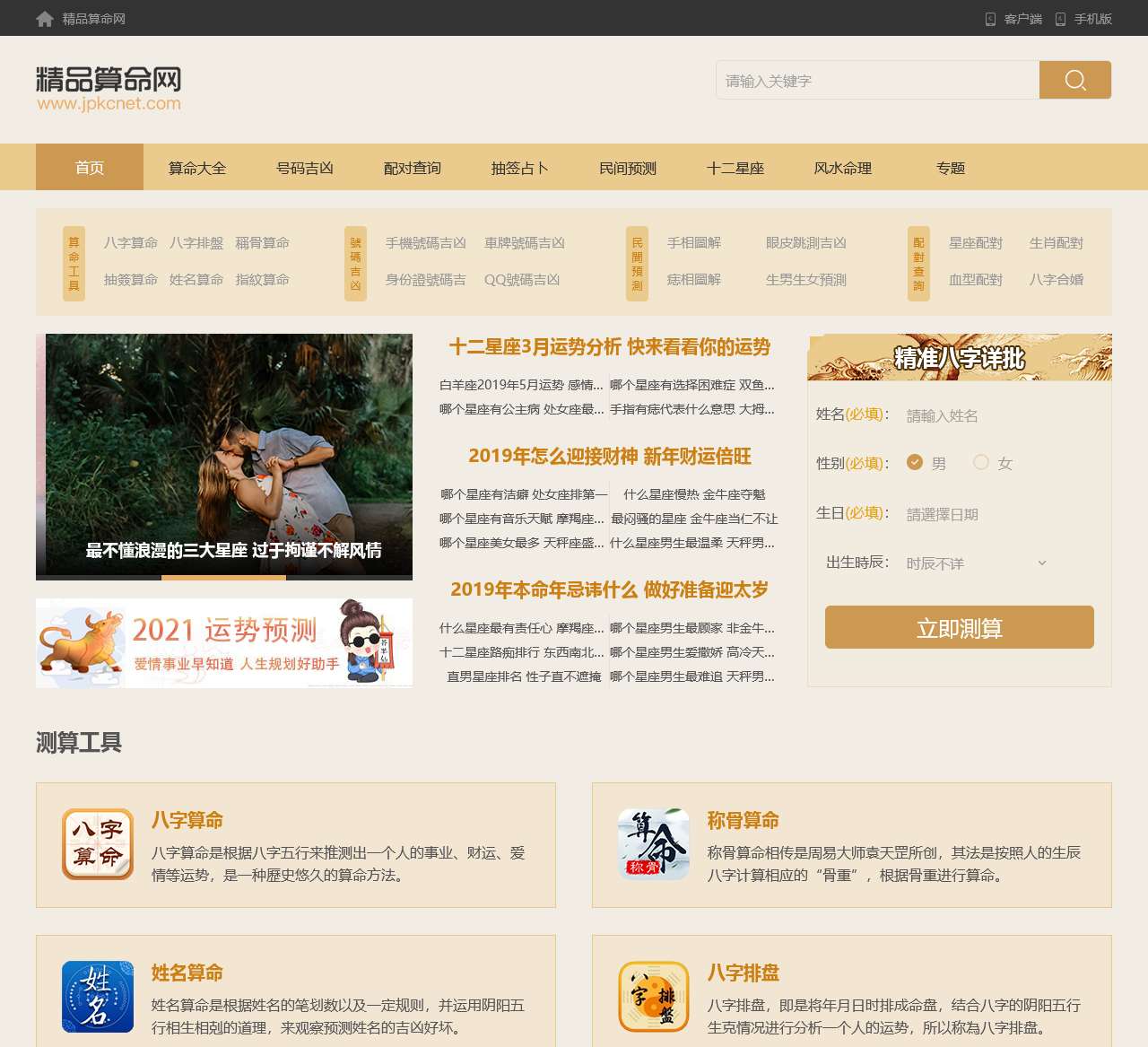Viewport: 1148px width, 1047px height.
Task: Go to 风水命理 navigation item
Action: click(x=843, y=167)
